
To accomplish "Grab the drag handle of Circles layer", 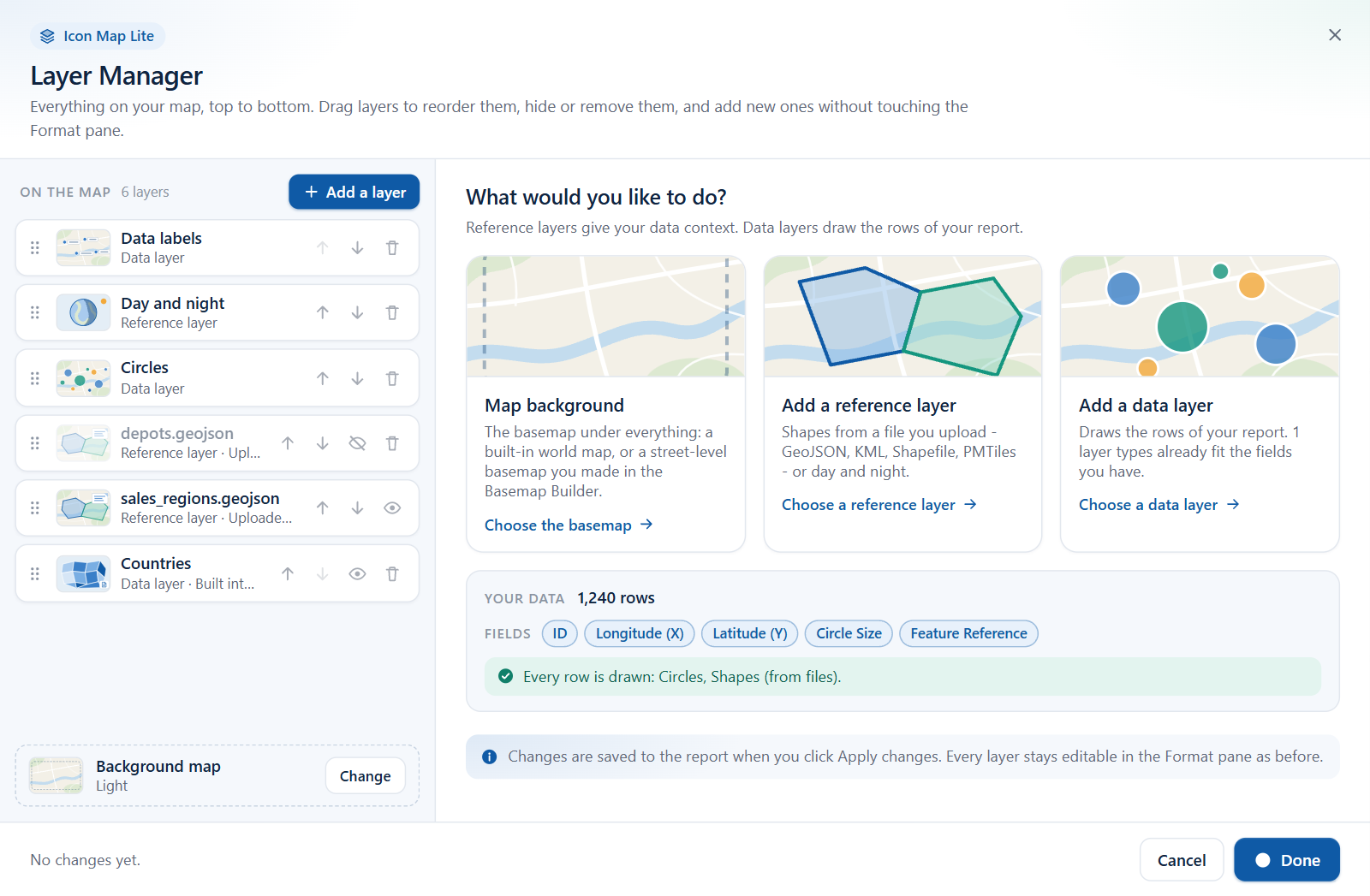I will click(35, 378).
